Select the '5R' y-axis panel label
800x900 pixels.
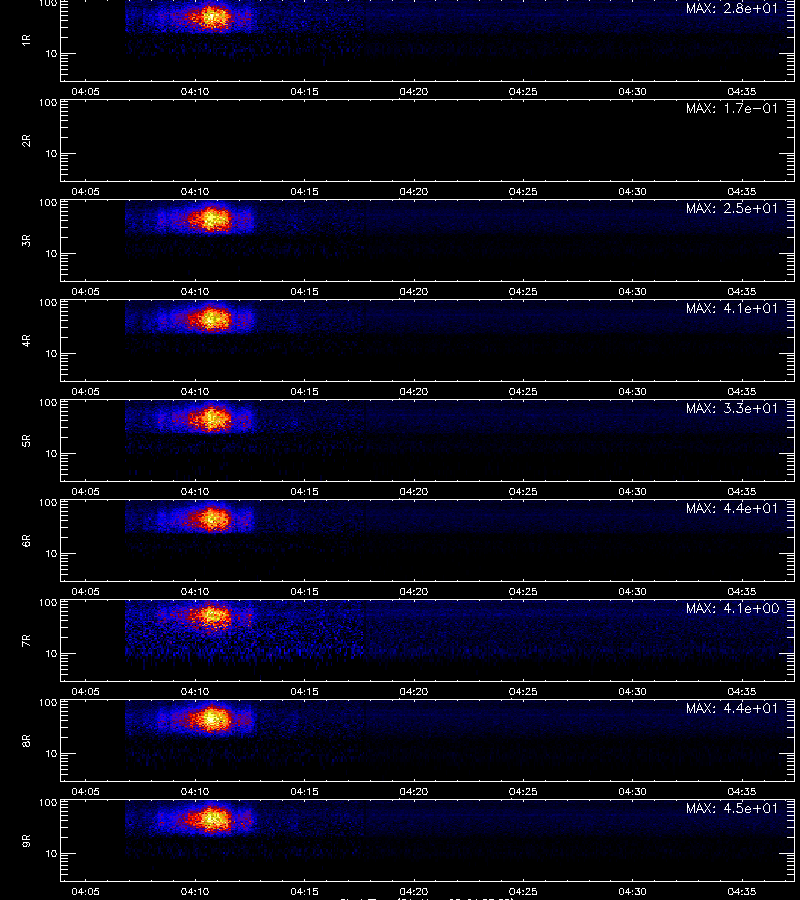(26, 441)
